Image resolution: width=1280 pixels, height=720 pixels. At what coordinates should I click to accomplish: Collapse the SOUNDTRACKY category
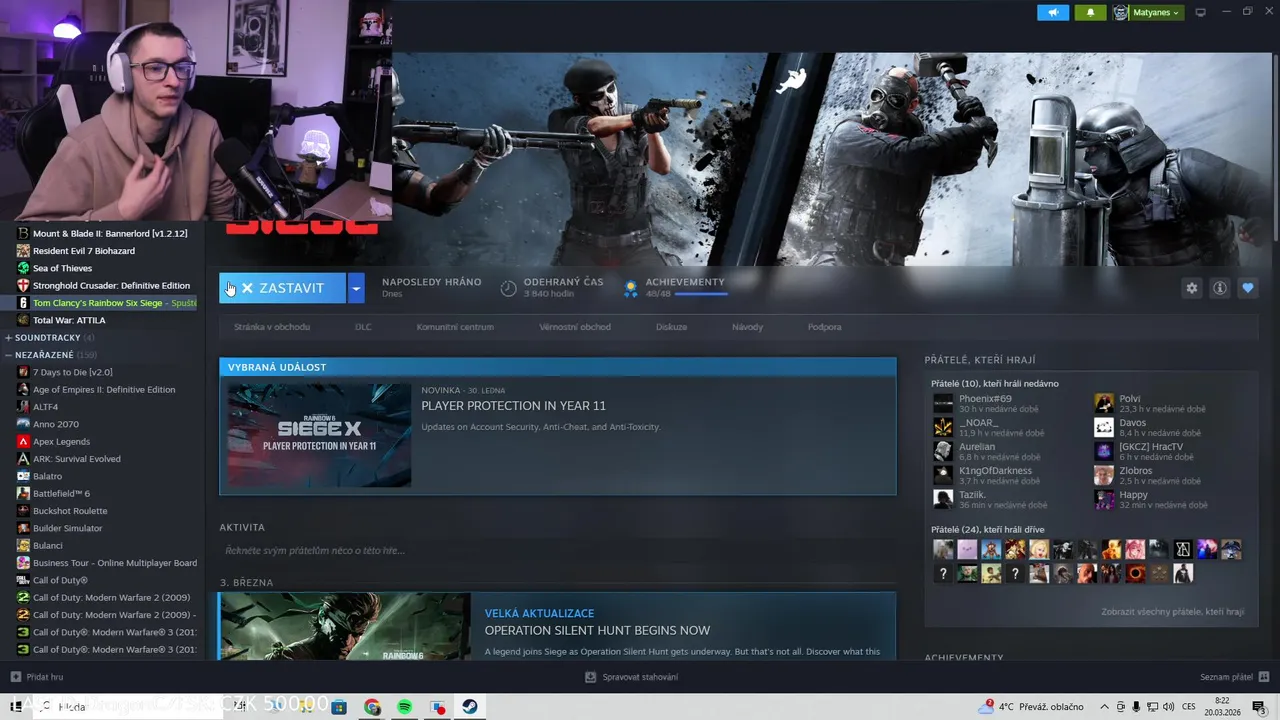pos(9,338)
